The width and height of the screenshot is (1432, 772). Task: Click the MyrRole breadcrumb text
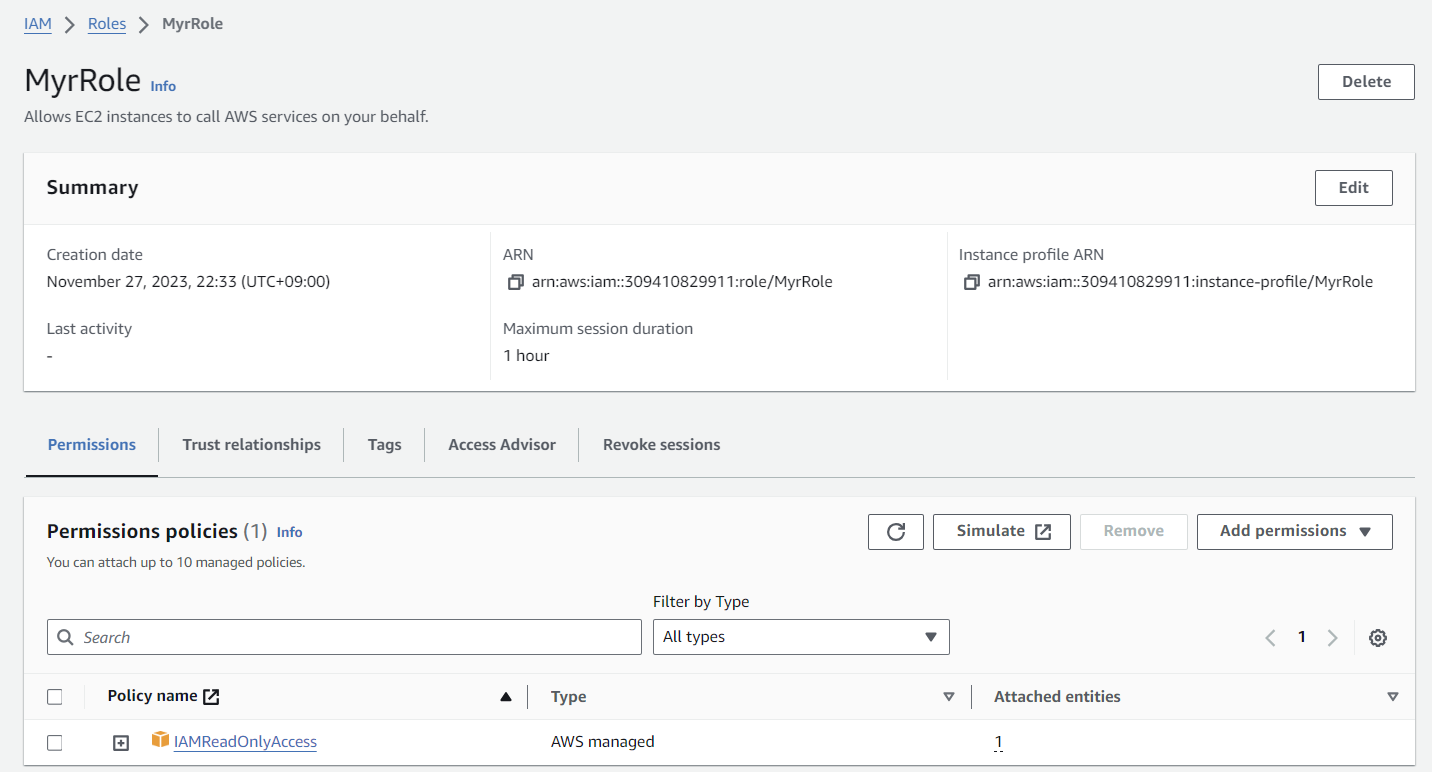coord(193,24)
